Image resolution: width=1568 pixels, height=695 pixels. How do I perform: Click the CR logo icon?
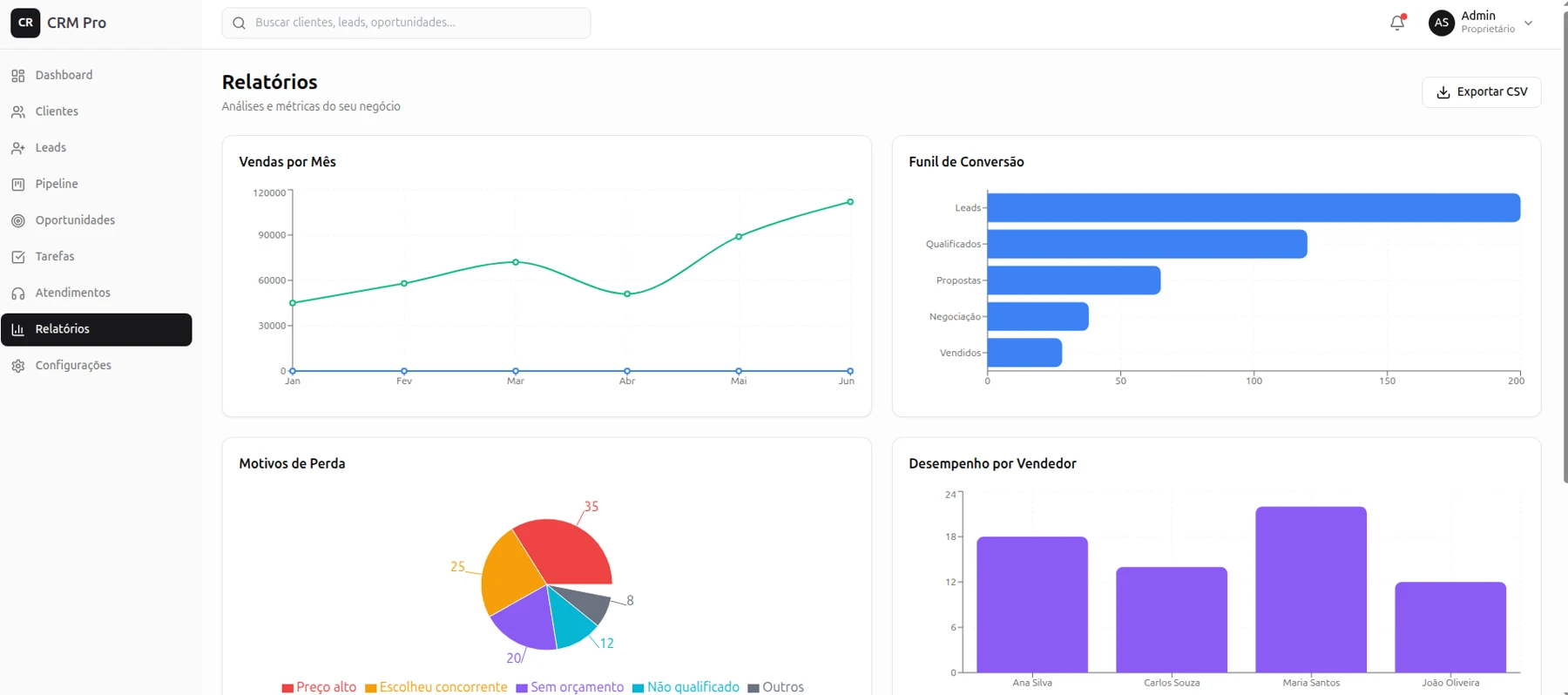pos(25,23)
